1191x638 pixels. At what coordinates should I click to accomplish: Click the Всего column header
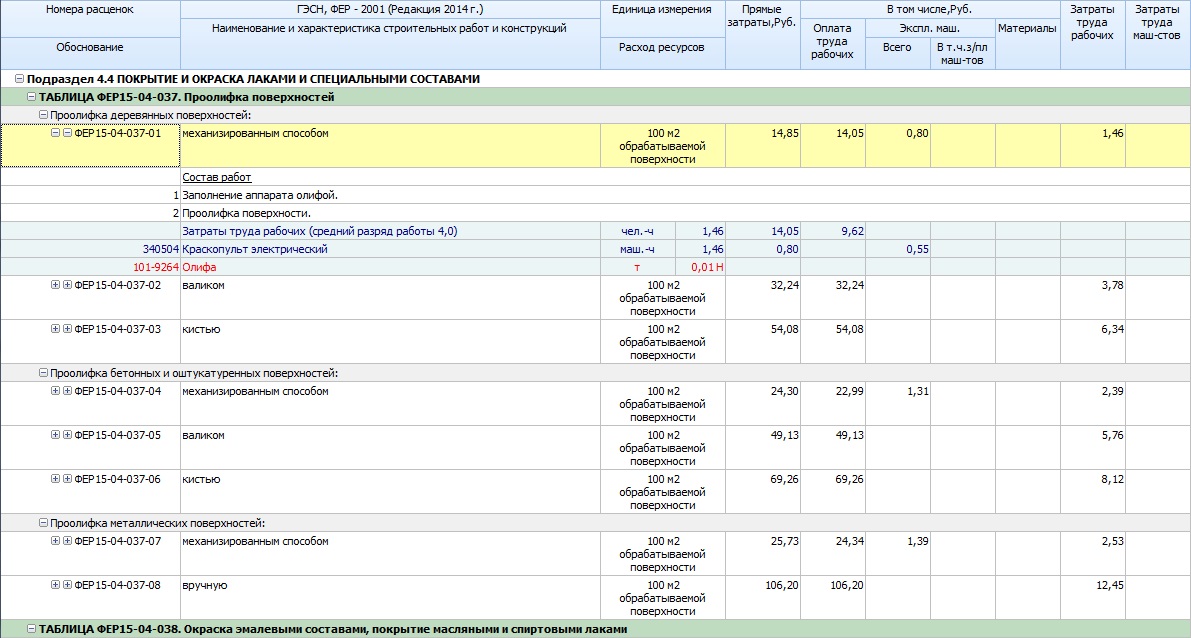tap(898, 53)
